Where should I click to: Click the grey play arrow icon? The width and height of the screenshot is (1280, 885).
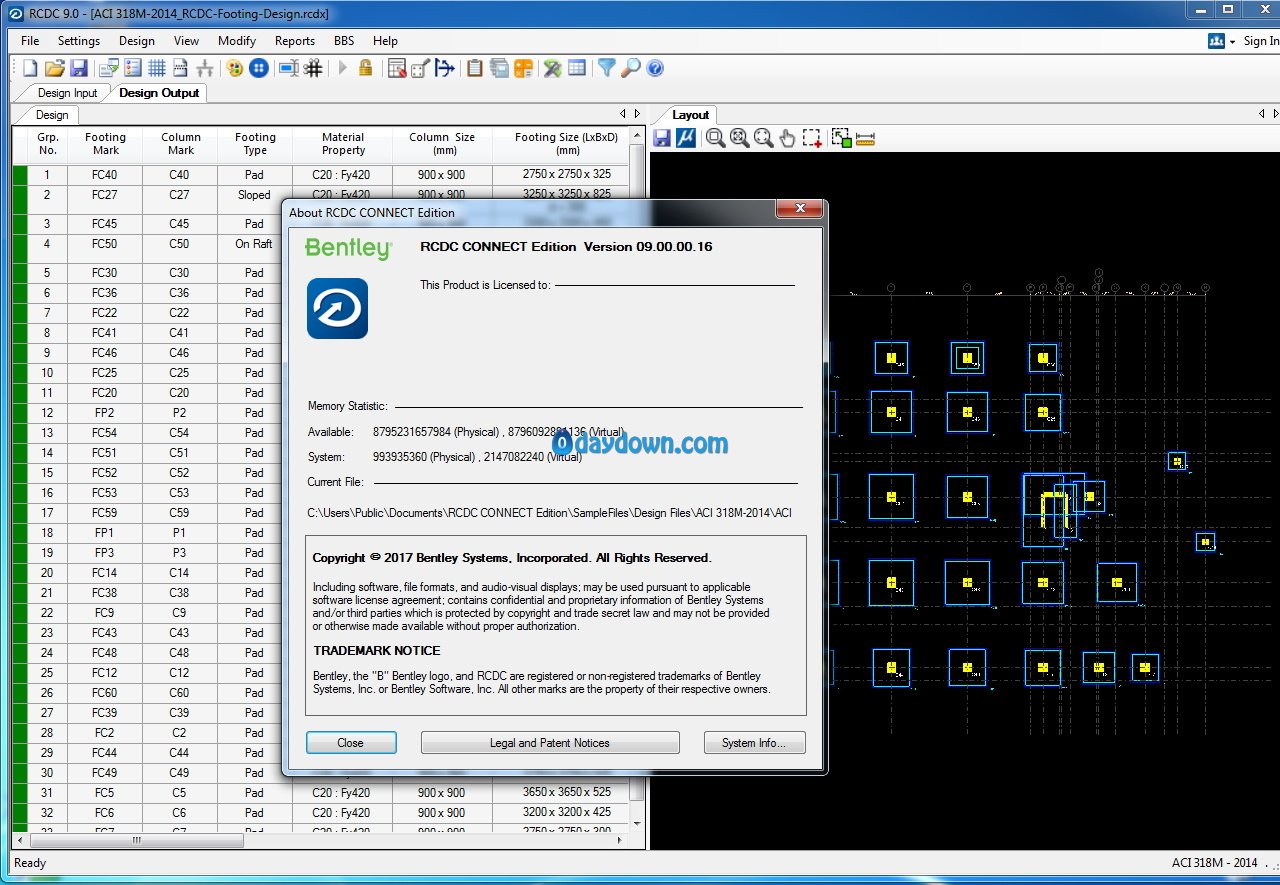pyautogui.click(x=342, y=68)
